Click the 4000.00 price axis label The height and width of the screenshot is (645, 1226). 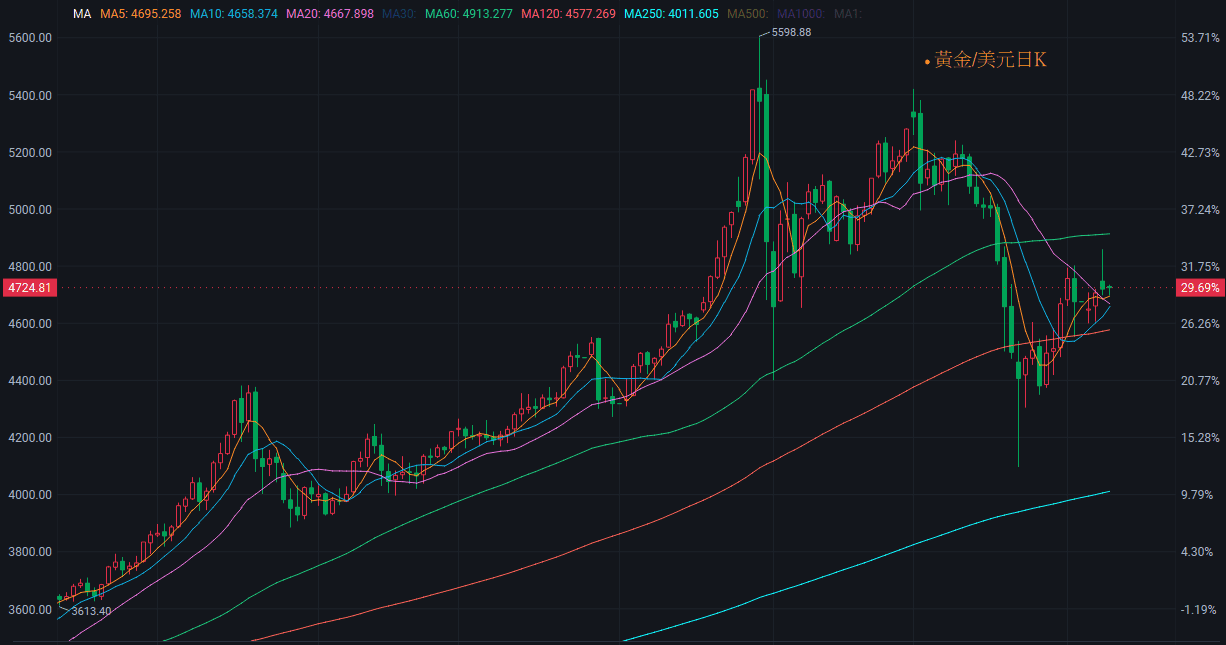point(30,495)
